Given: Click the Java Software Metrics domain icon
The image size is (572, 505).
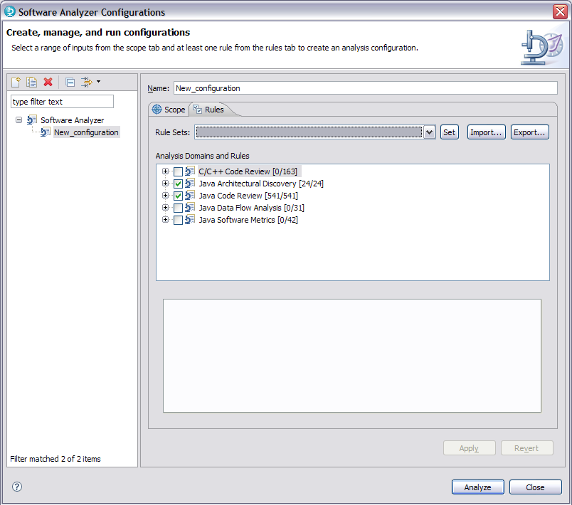Looking at the screenshot, I should (x=190, y=220).
